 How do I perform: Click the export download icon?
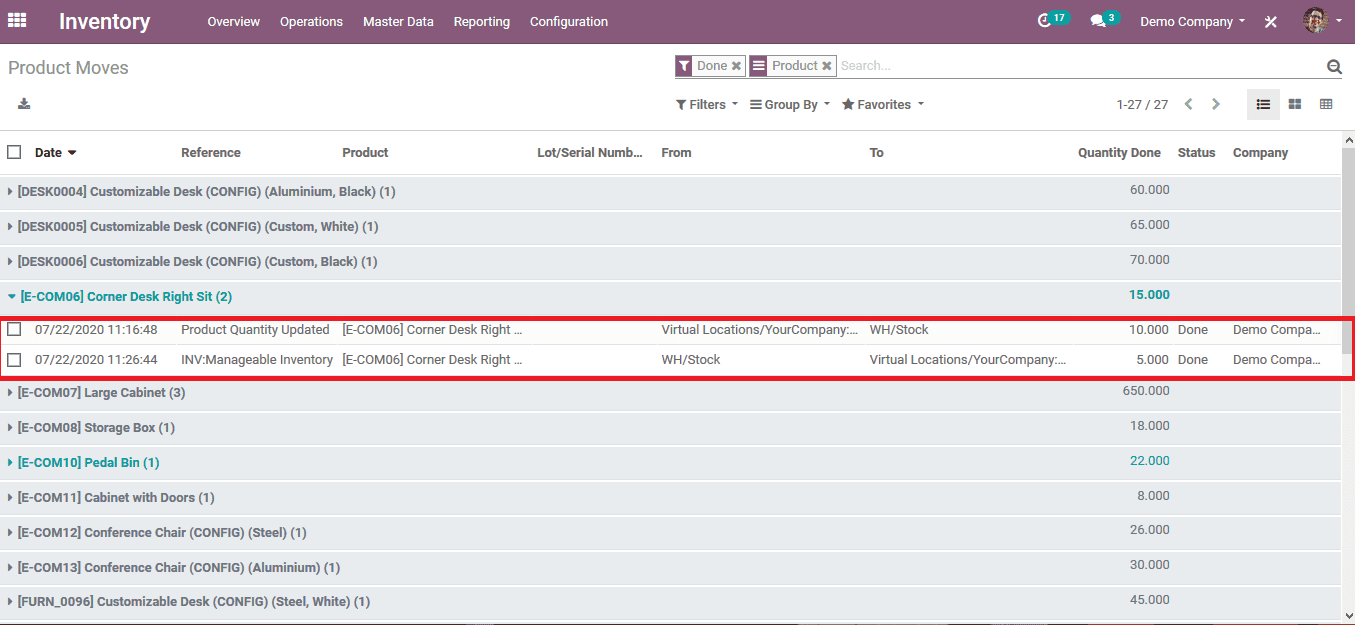(24, 104)
